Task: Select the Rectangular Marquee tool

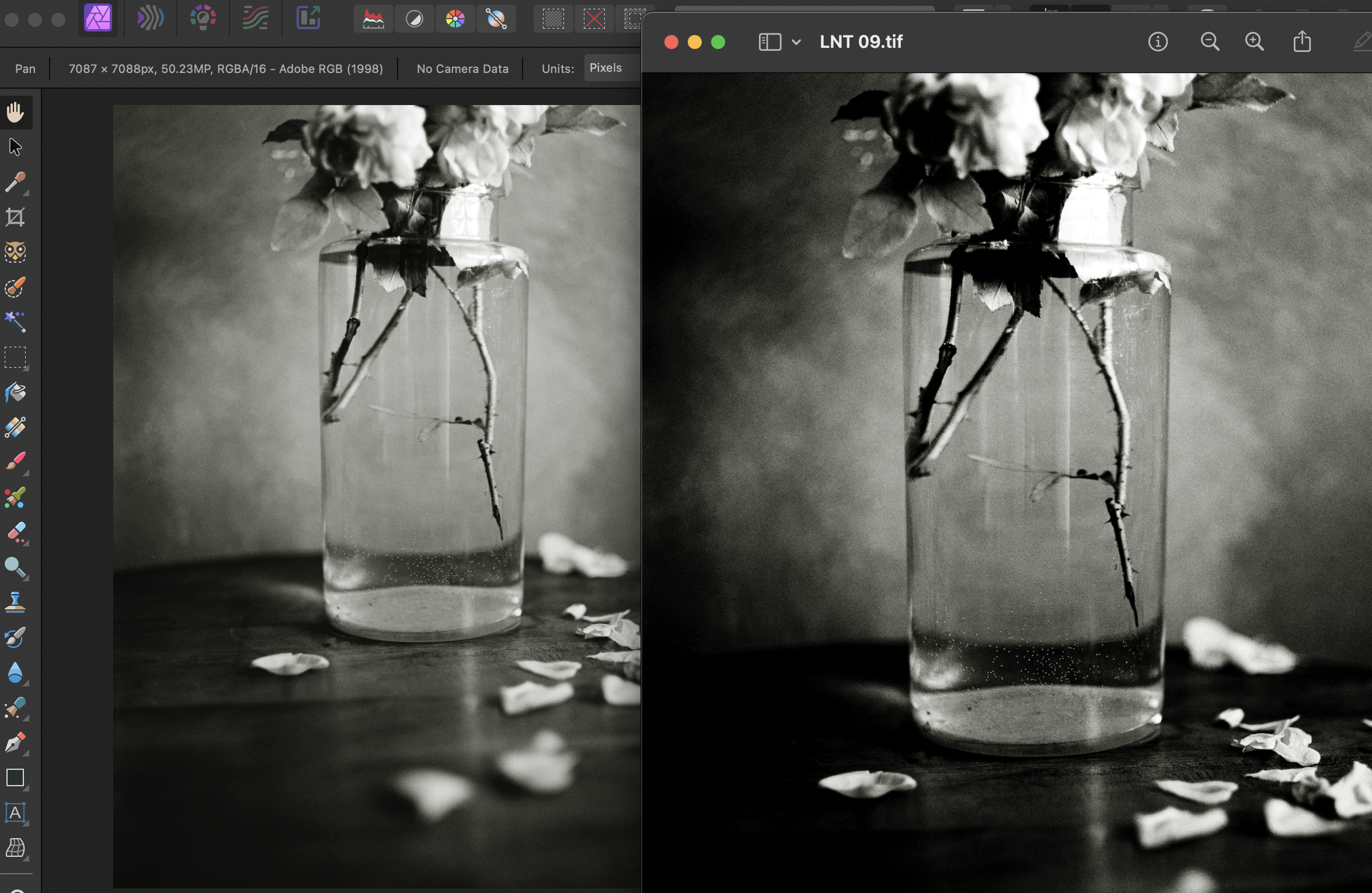Action: pyautogui.click(x=15, y=357)
